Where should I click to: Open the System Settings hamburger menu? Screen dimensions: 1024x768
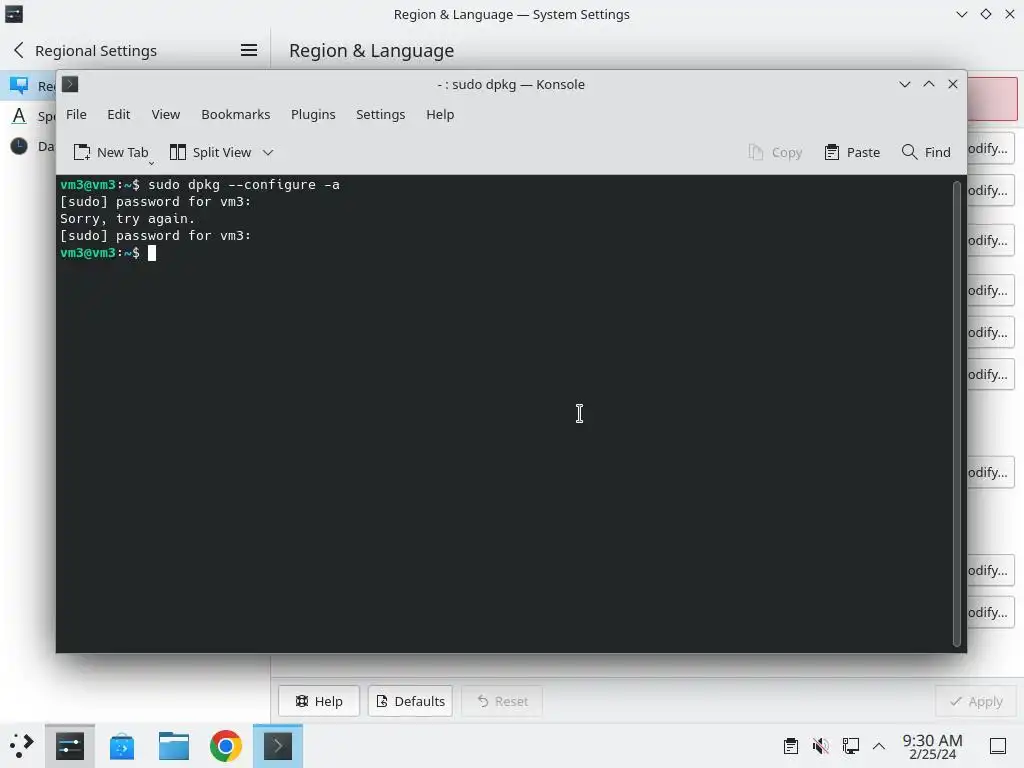[249, 50]
